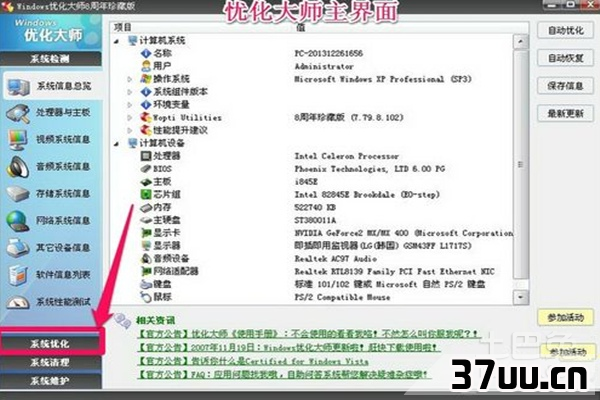Viewport: 600px width, 400px height.
Task: Switch to 系统清理 section
Action: click(x=51, y=362)
